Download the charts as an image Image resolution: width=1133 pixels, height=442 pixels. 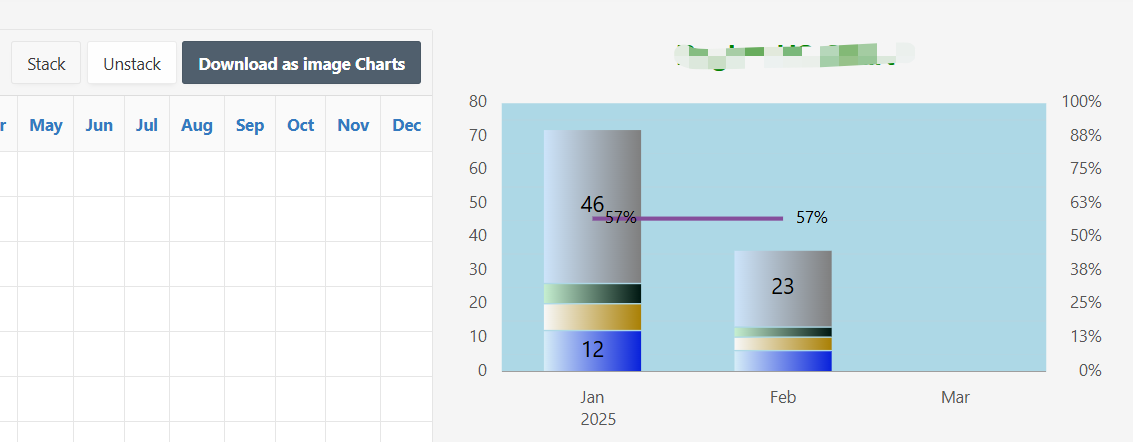point(301,63)
